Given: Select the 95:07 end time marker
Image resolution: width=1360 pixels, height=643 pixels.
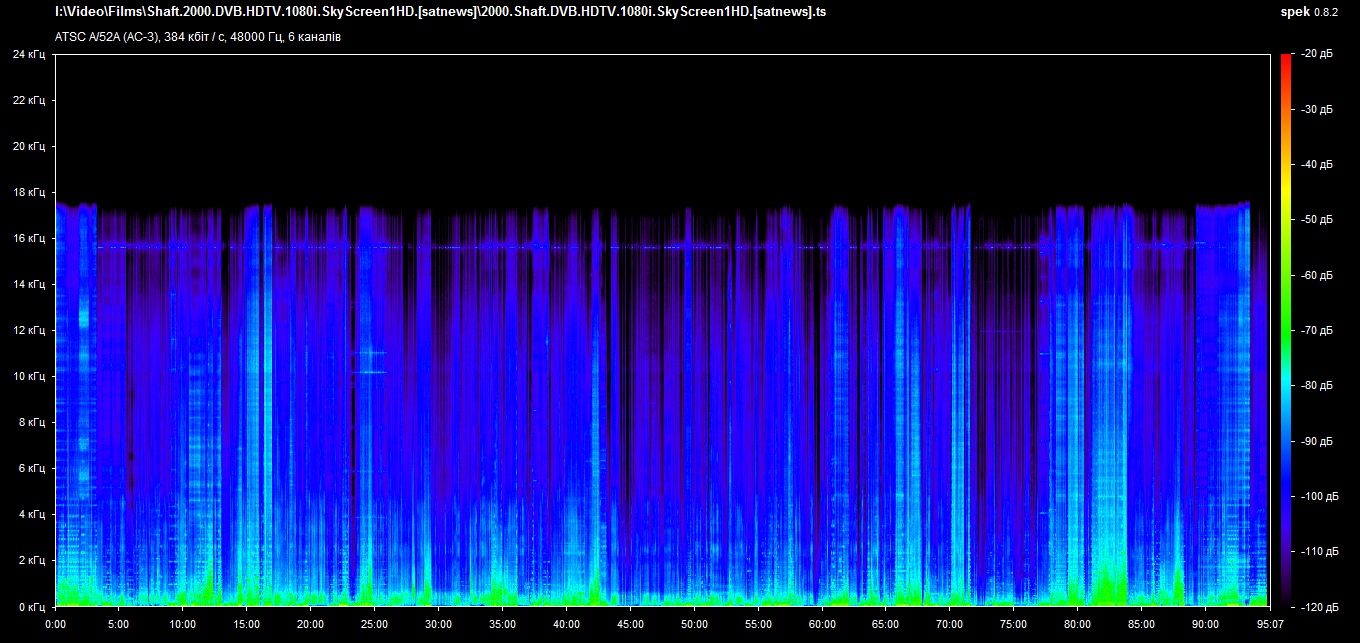Looking at the screenshot, I should coord(1269,622).
